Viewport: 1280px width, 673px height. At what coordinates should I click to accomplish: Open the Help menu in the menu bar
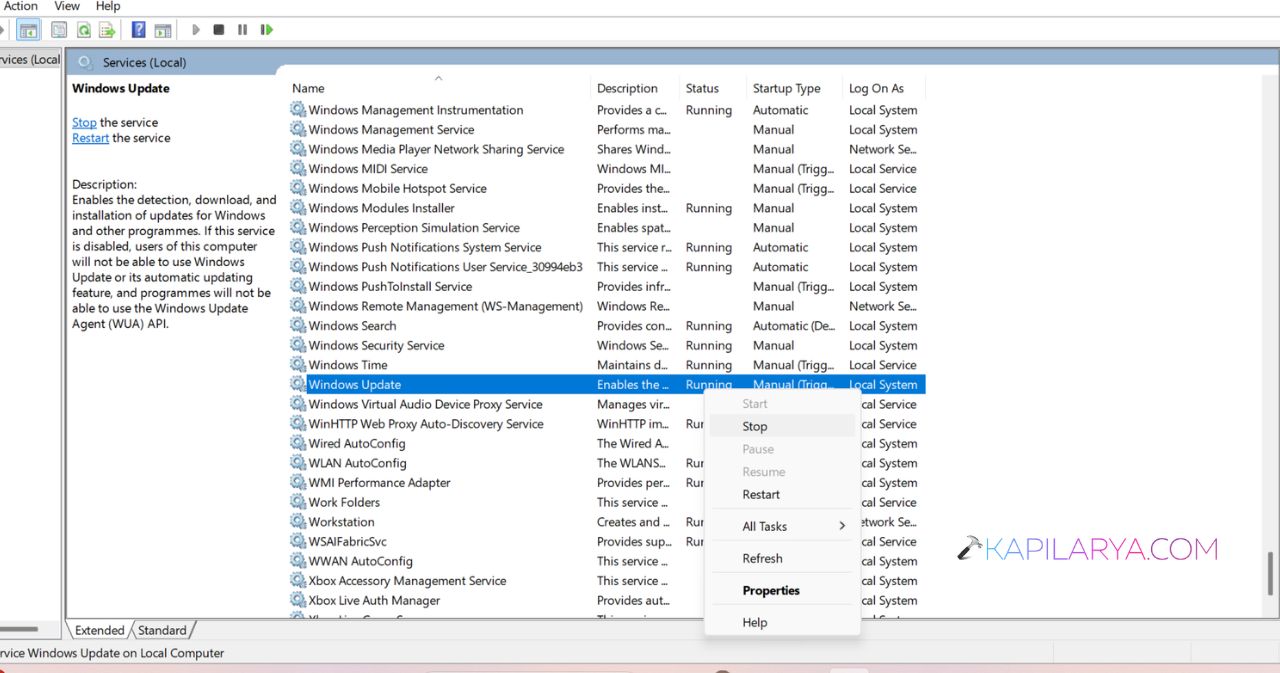(108, 6)
